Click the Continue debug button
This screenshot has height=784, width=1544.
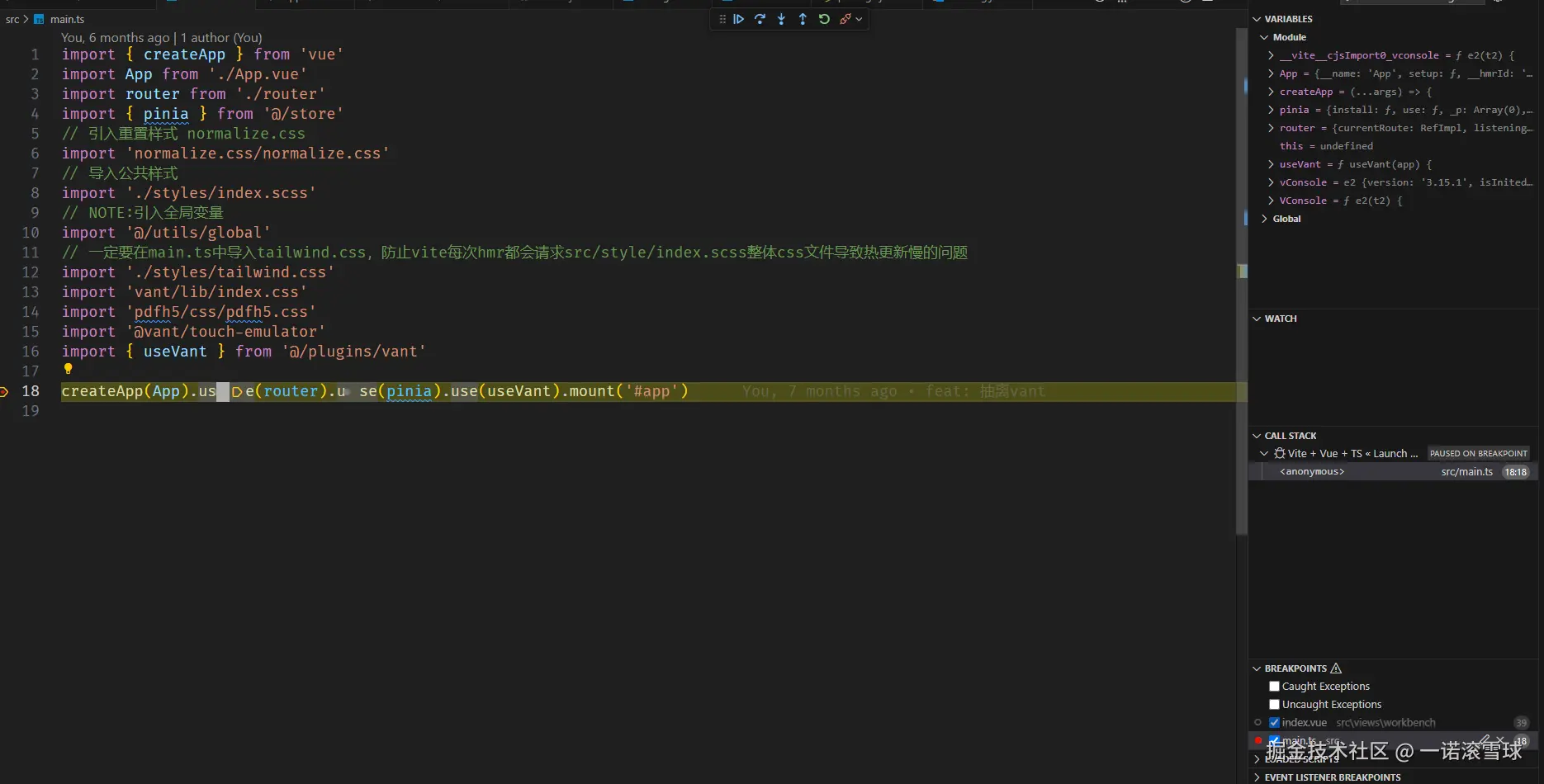[x=739, y=19]
